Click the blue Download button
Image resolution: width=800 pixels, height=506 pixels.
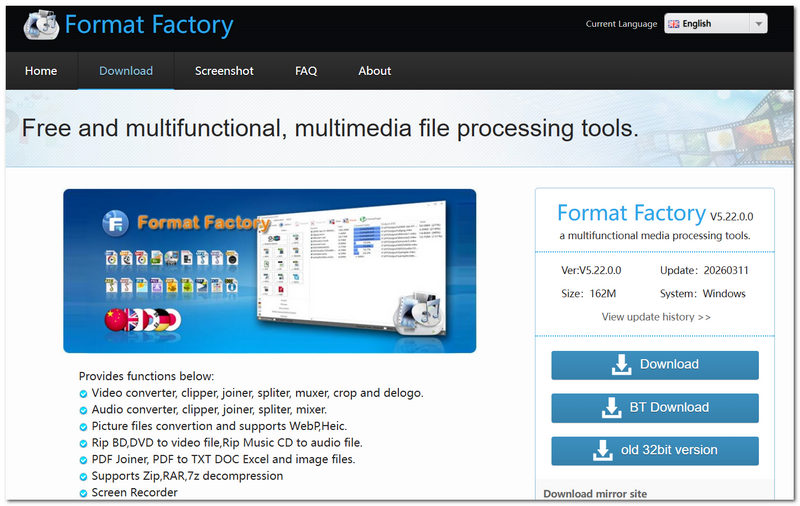655,365
